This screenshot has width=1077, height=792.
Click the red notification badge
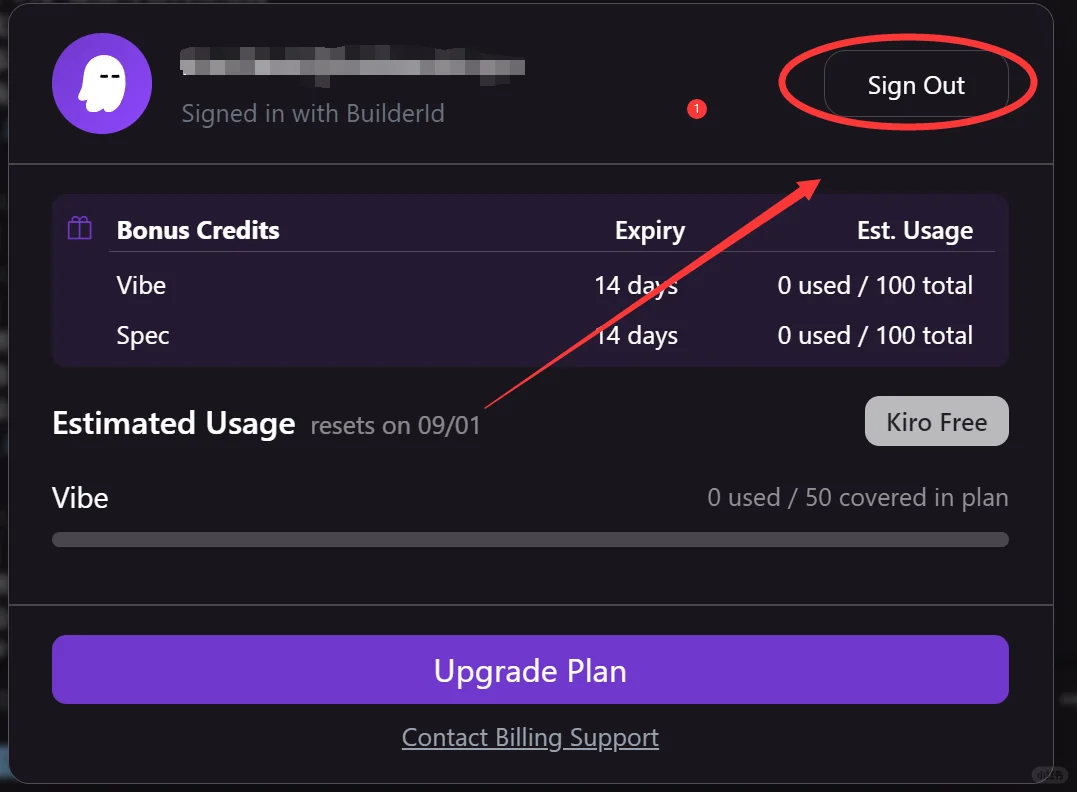point(697,108)
